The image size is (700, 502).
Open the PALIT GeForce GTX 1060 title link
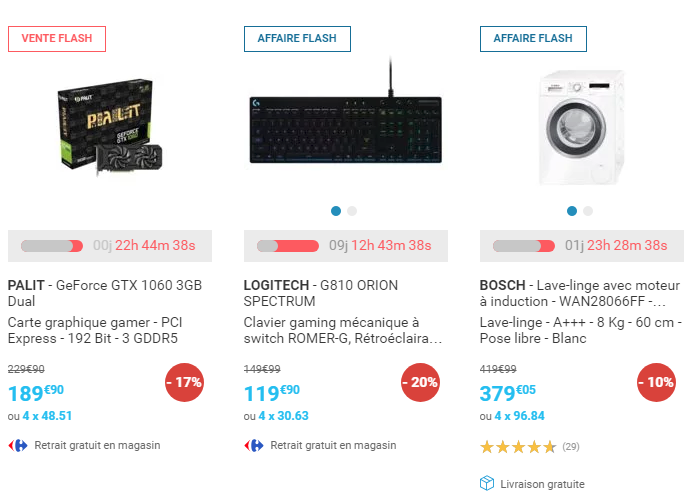[x=105, y=293]
